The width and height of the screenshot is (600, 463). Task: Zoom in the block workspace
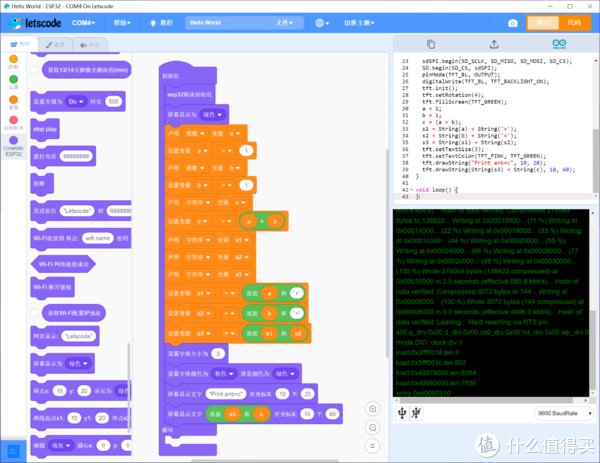[x=372, y=409]
